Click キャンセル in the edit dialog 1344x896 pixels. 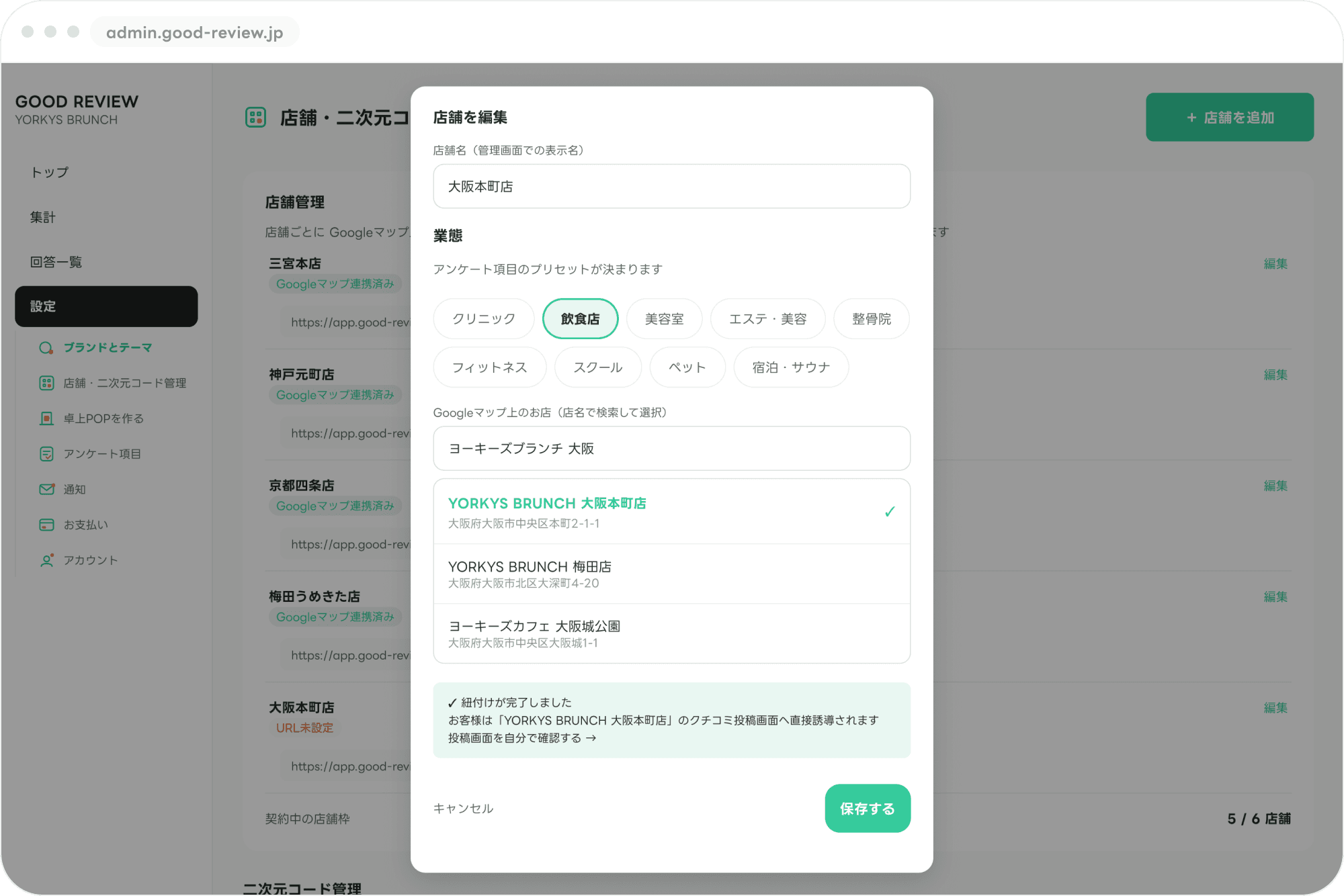pos(463,809)
